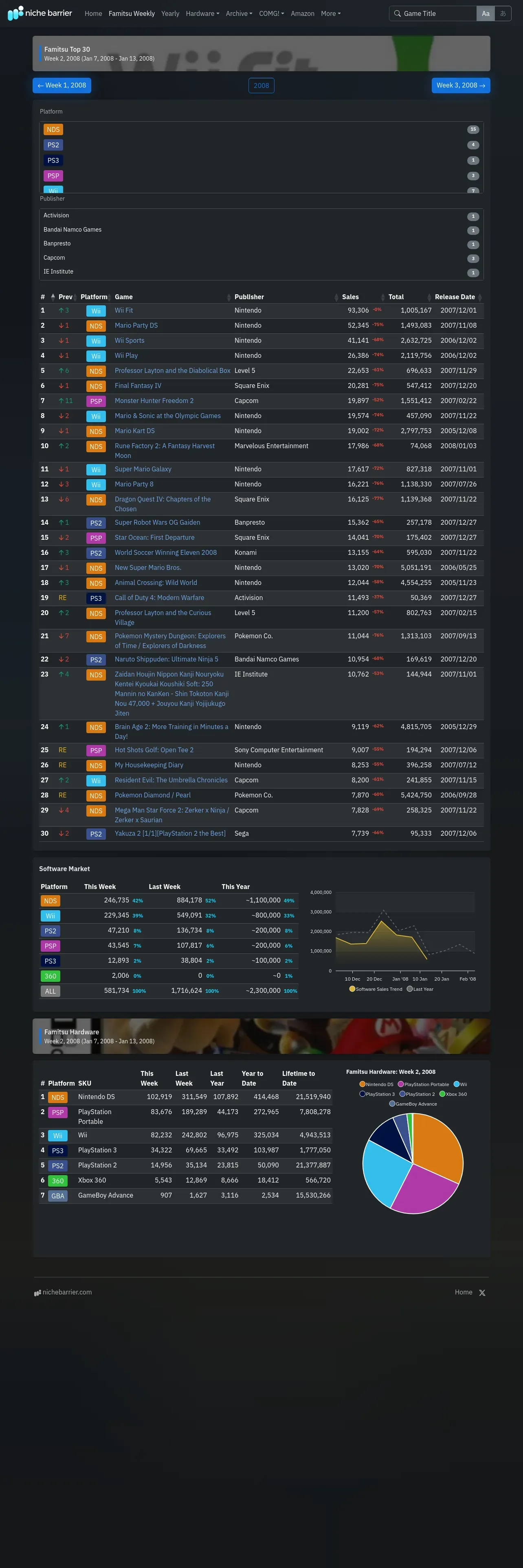
Task: Open the Hardware dropdown menu
Action: pyautogui.click(x=202, y=13)
